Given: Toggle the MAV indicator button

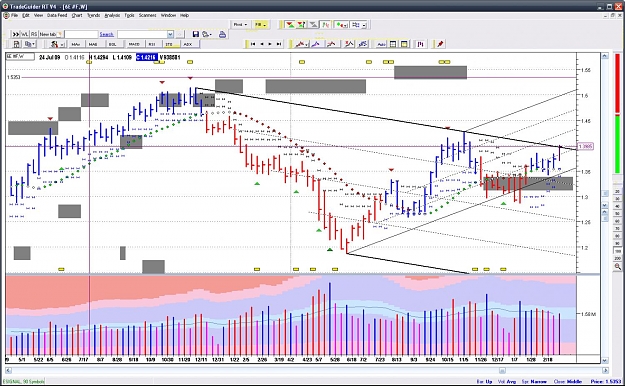Looking at the screenshot, I should [76, 44].
